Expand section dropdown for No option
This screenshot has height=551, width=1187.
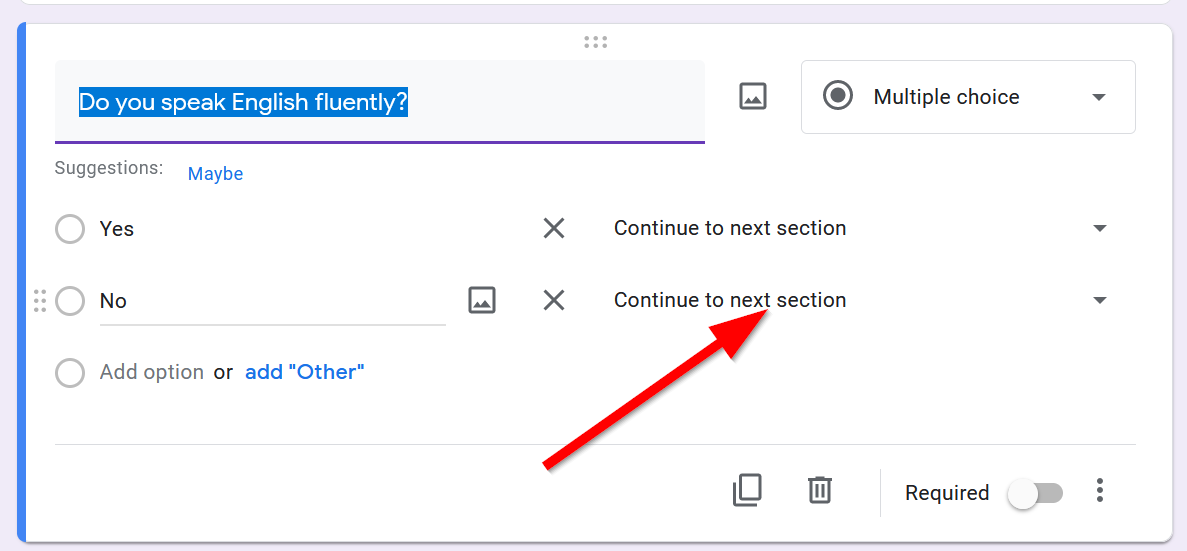coord(1100,300)
